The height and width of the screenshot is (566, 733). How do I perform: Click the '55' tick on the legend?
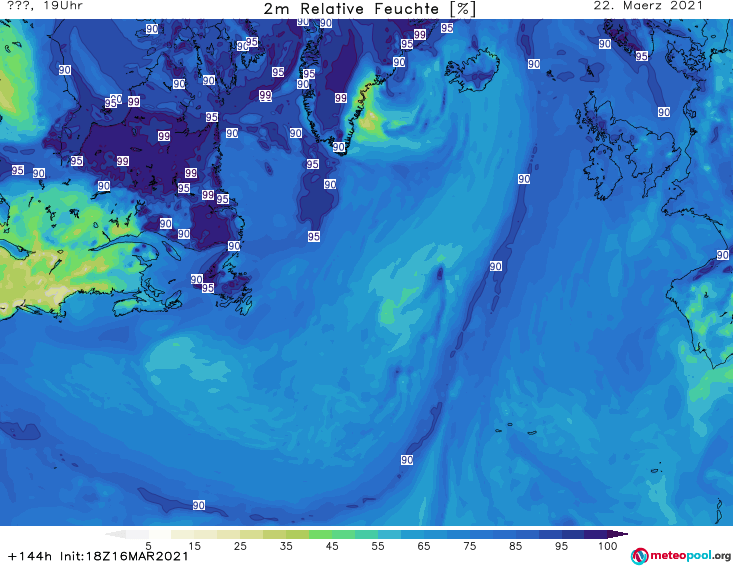click(377, 546)
